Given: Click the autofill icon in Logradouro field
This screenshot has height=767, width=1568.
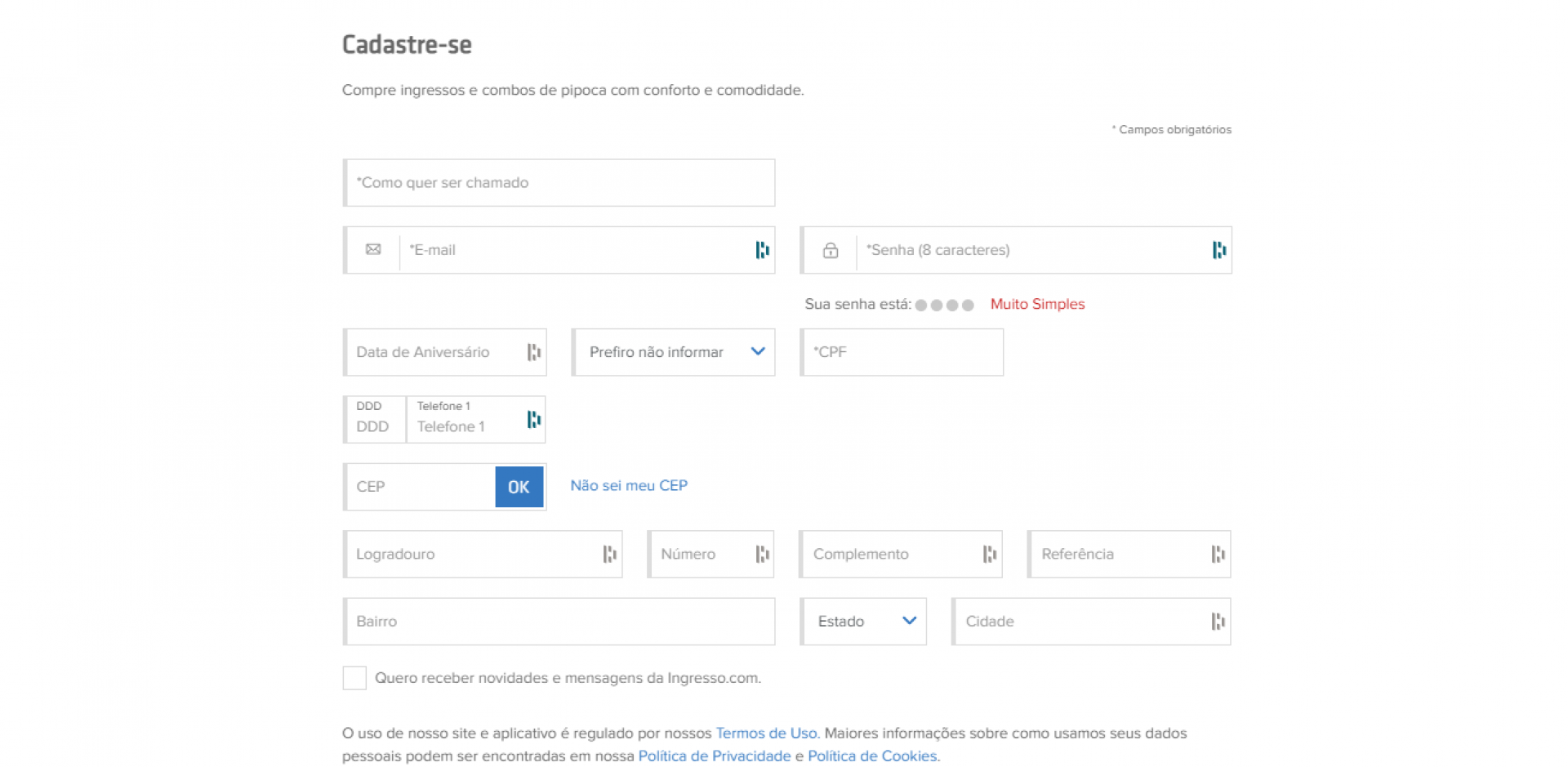Looking at the screenshot, I should (x=609, y=555).
